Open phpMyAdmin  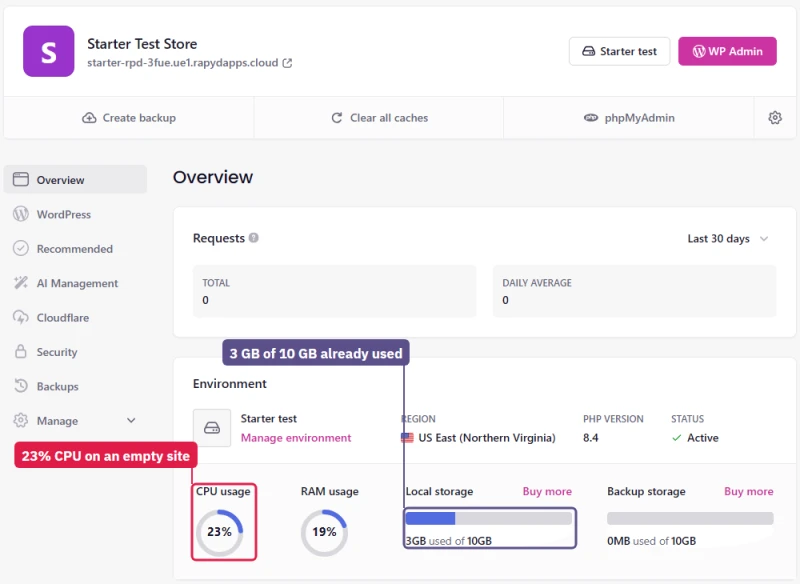pos(629,118)
